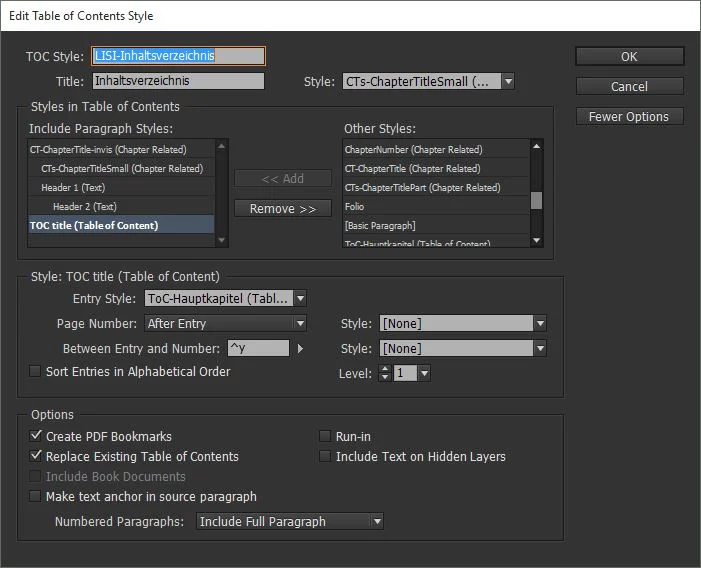This screenshot has height=568, width=701.
Task: Uncheck Create PDF Bookmarks
Action: click(x=35, y=436)
